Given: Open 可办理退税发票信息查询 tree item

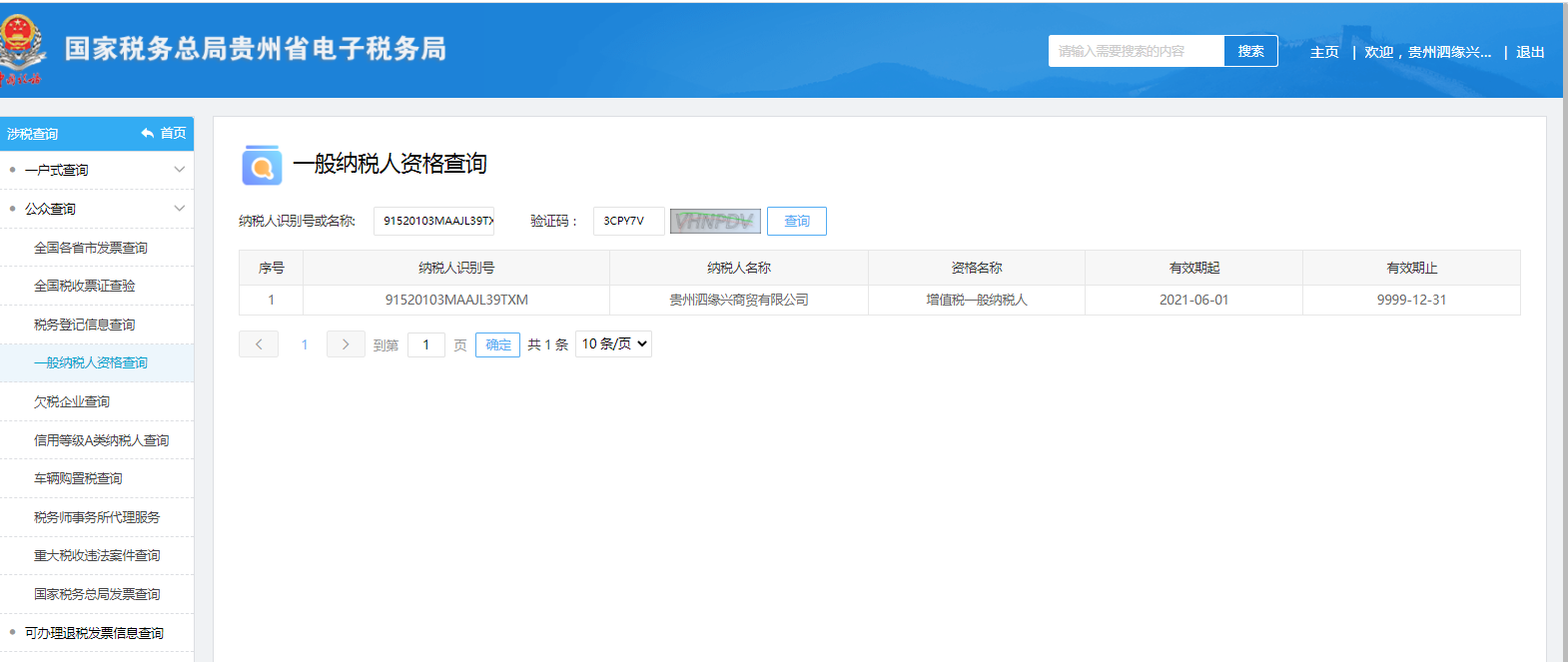Looking at the screenshot, I should pos(94,633).
